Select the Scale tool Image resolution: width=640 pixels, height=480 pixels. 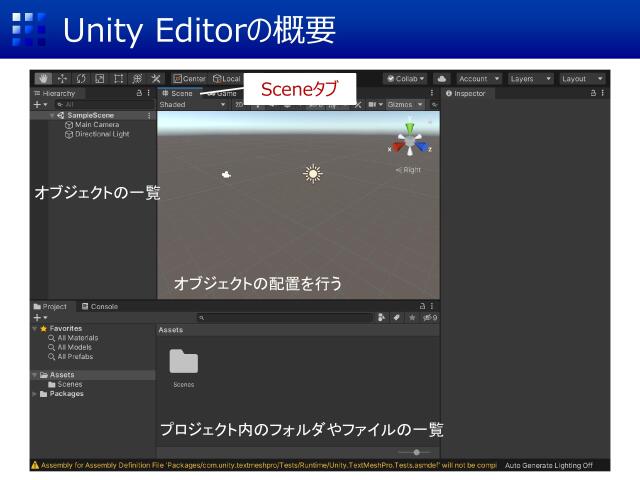pos(99,78)
